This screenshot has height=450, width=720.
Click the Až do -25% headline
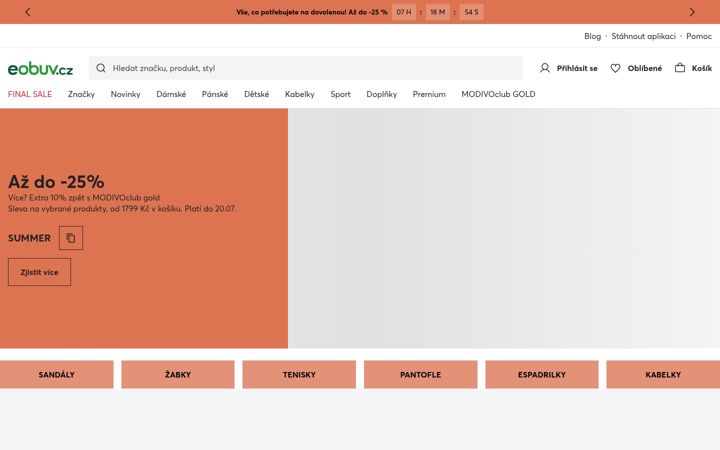(56, 182)
